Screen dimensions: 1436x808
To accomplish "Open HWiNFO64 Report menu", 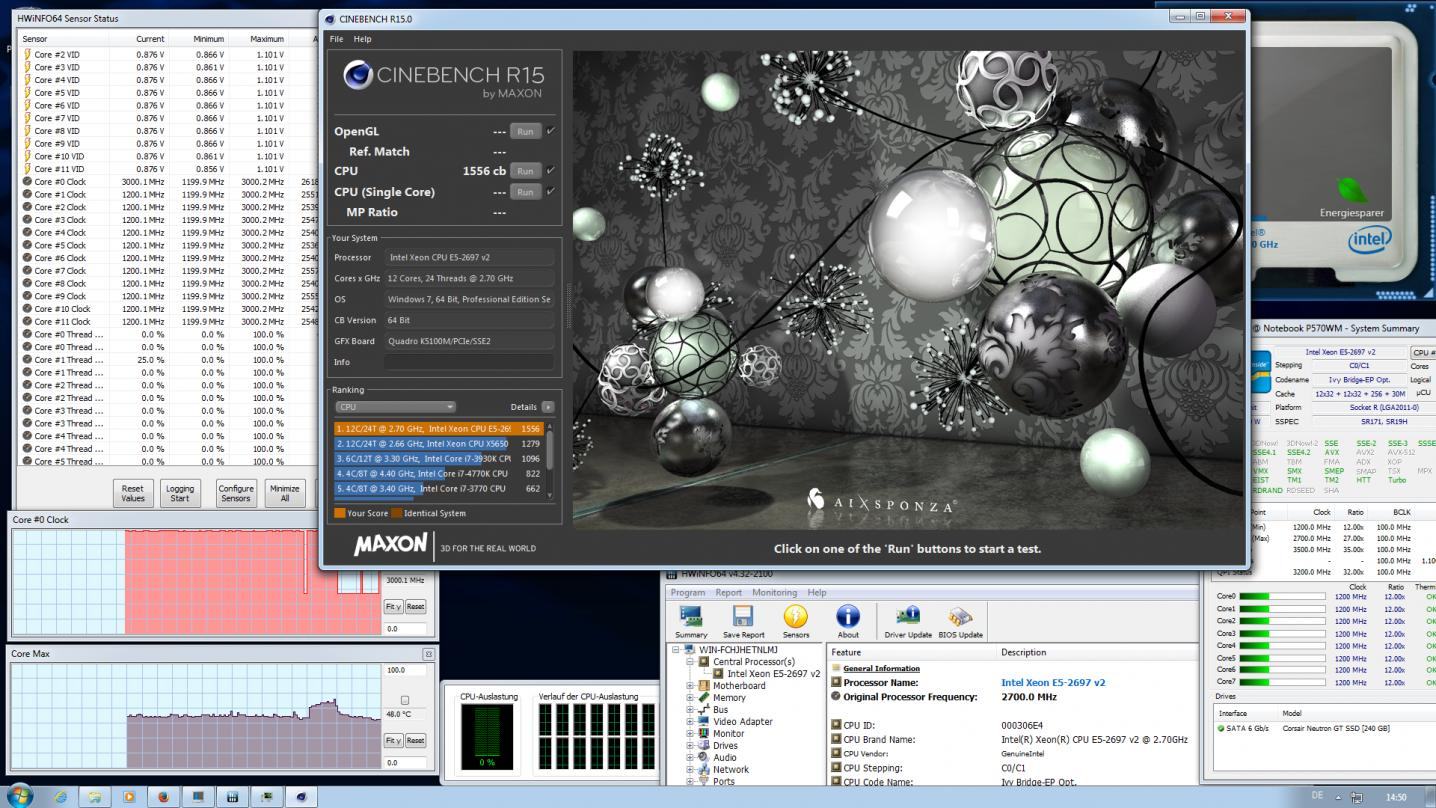I will [x=728, y=593].
